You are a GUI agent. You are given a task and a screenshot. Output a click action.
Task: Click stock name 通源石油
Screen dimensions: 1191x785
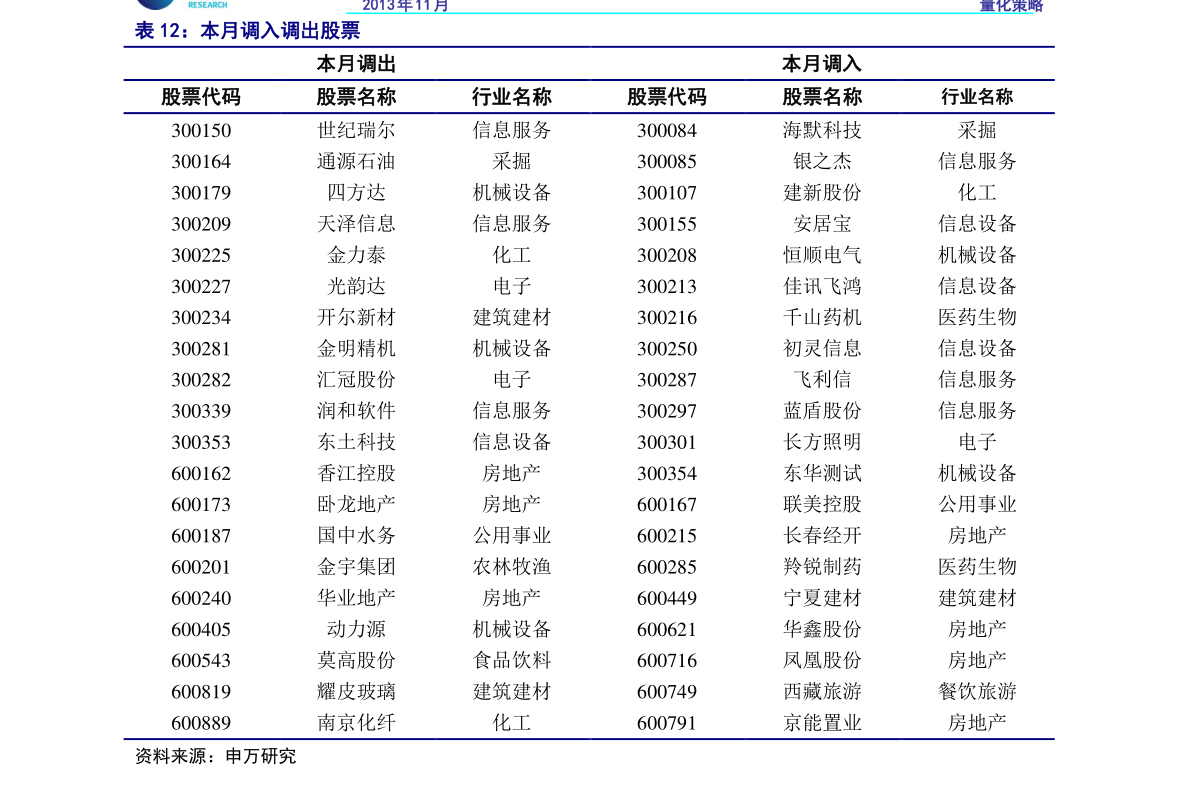(356, 161)
